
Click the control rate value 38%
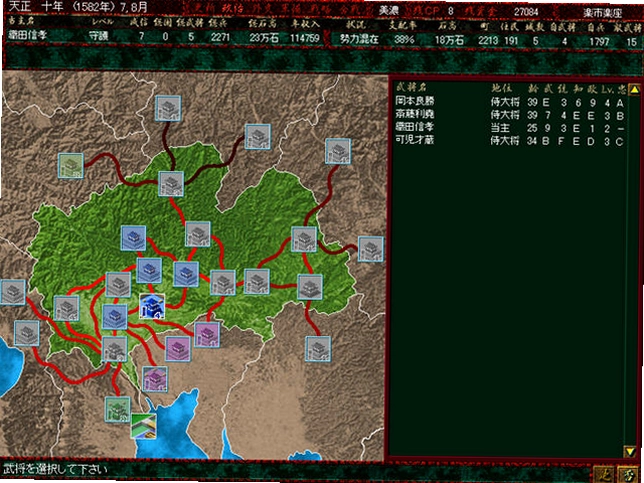(x=404, y=39)
